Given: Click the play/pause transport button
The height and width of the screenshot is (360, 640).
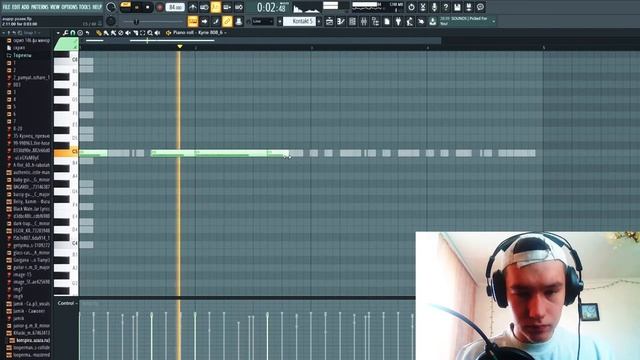Looking at the screenshot, I should 137,7.
